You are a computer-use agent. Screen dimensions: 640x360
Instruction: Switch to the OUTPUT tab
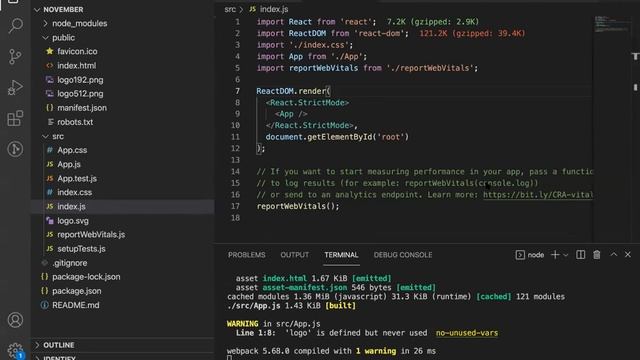pyautogui.click(x=294, y=255)
